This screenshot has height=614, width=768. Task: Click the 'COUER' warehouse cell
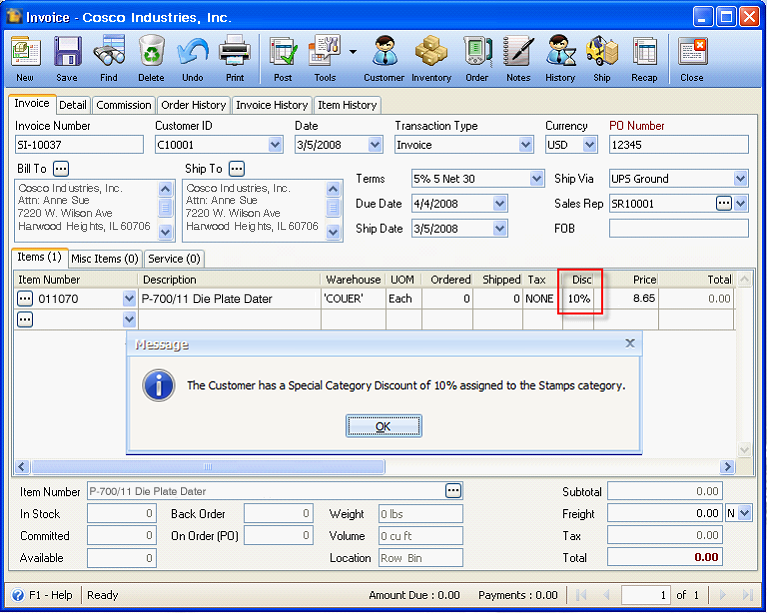coord(354,299)
